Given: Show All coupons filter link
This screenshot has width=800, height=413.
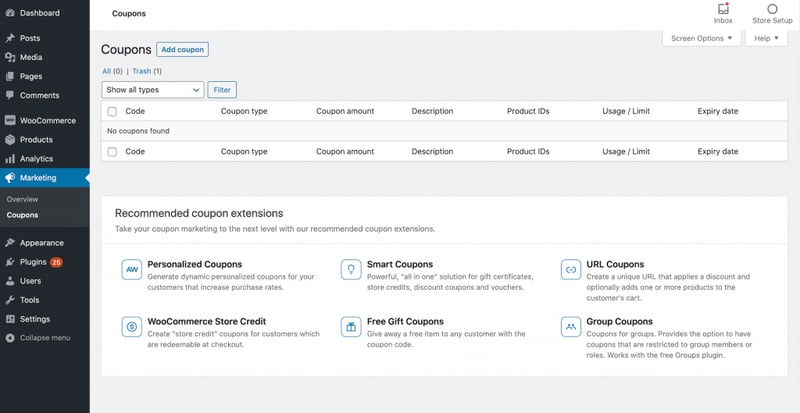Looking at the screenshot, I should tap(107, 71).
